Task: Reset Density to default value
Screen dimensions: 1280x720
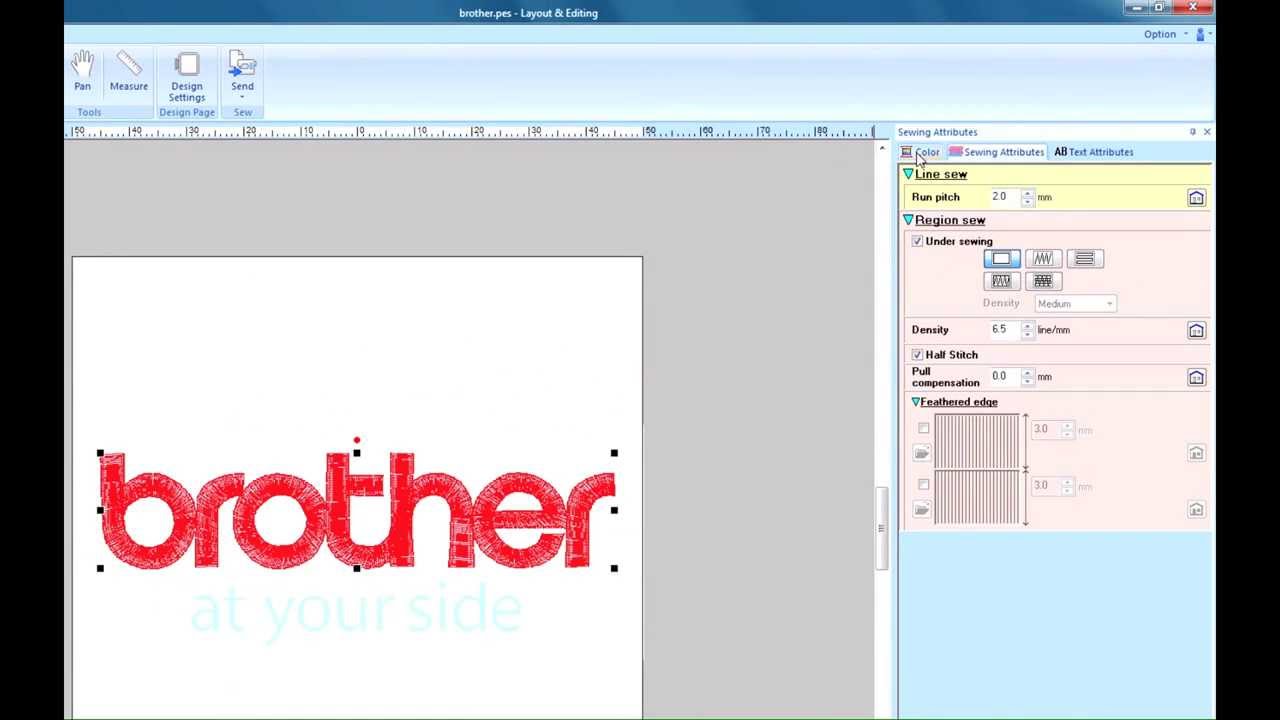Action: tap(1196, 331)
